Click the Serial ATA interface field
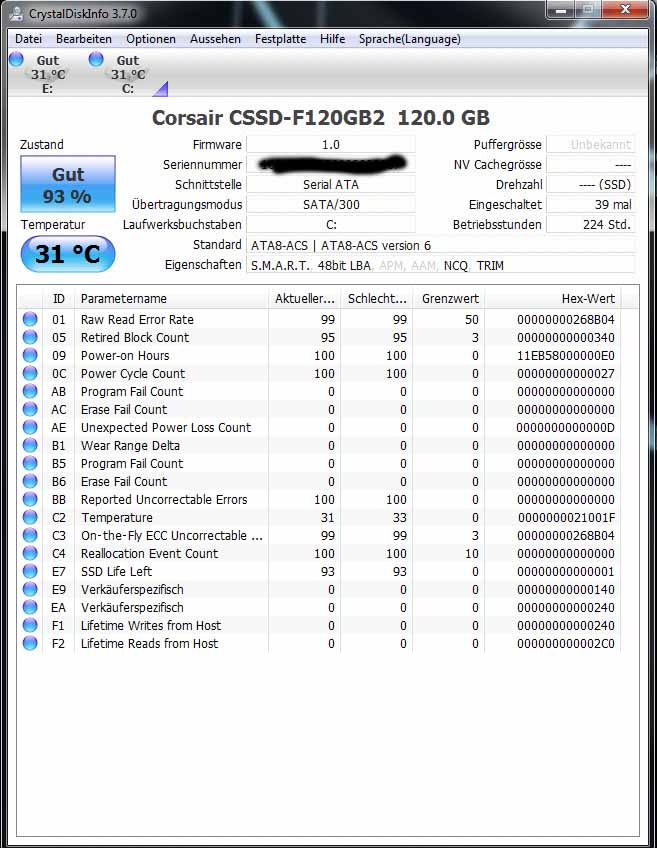This screenshot has height=848, width=657. point(331,184)
